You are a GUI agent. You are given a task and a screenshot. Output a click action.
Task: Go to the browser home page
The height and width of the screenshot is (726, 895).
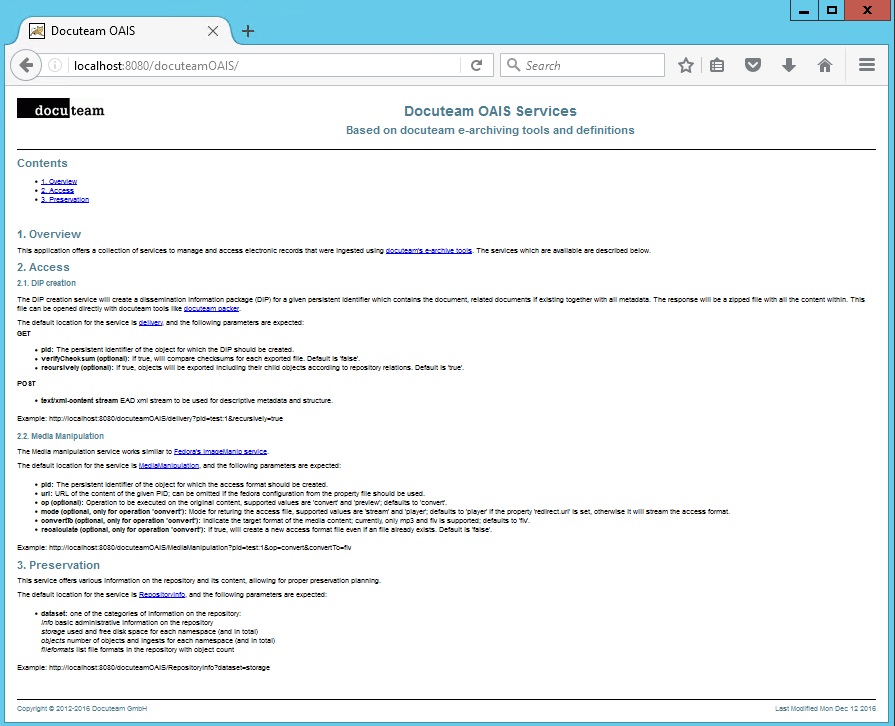point(825,66)
